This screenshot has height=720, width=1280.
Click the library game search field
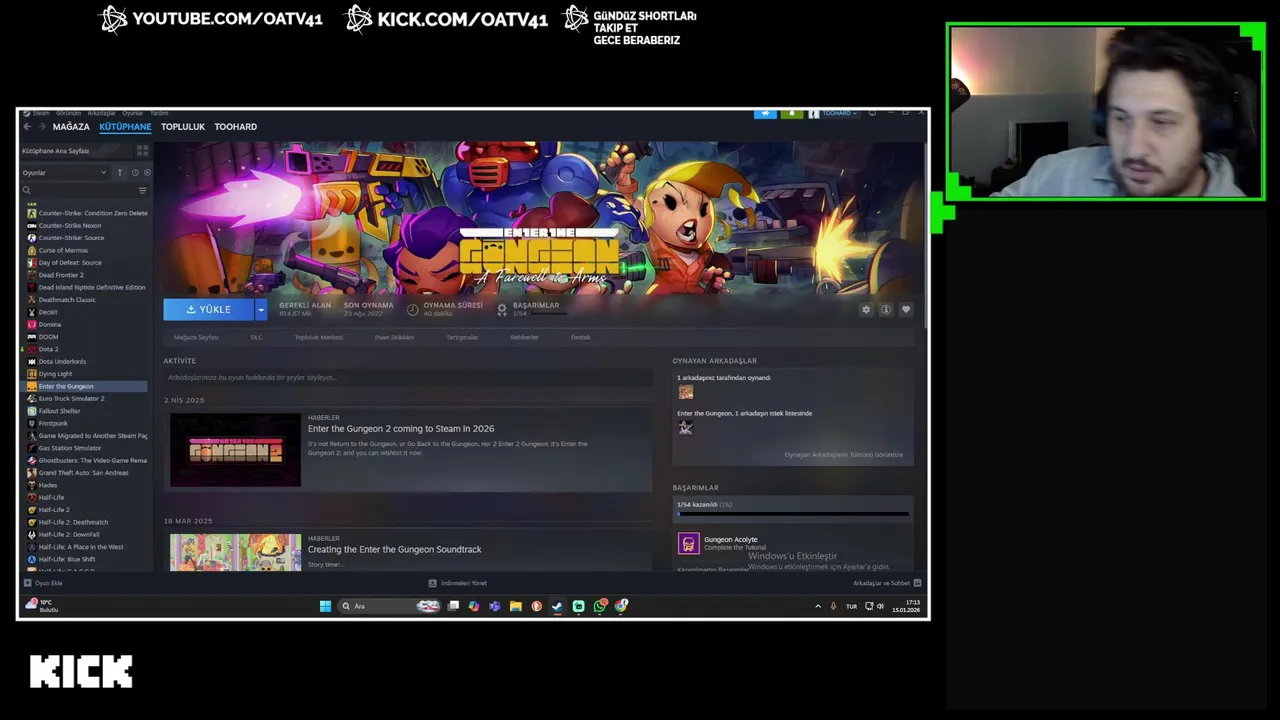tap(76, 190)
